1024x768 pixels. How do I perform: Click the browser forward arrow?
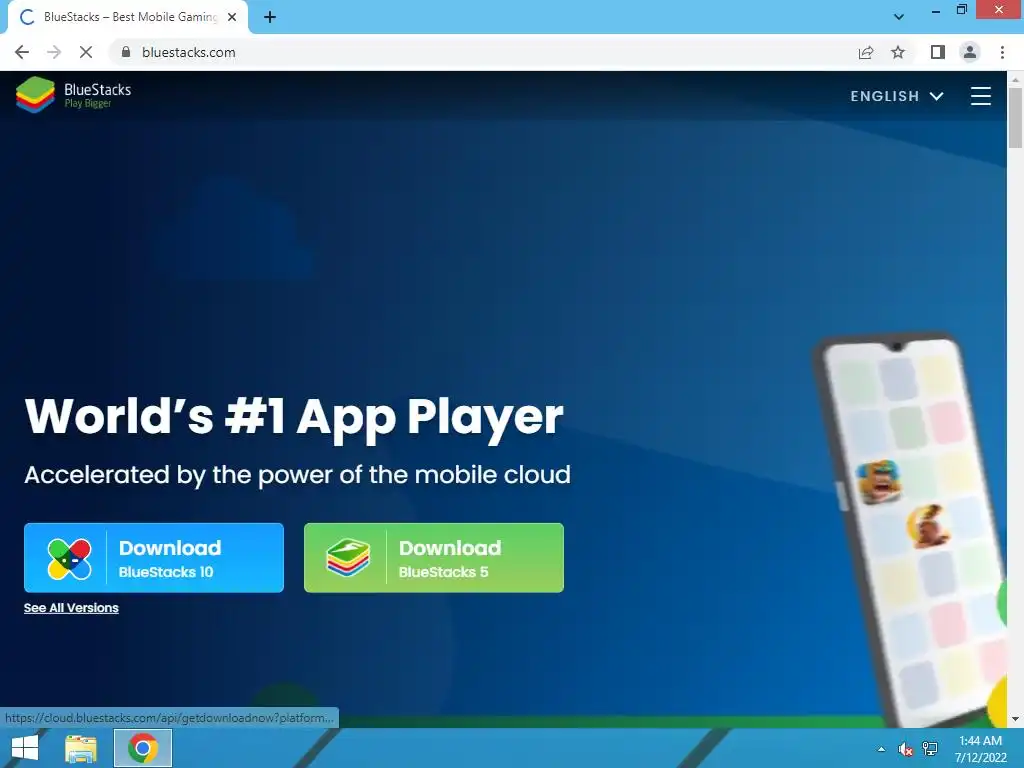click(x=54, y=52)
